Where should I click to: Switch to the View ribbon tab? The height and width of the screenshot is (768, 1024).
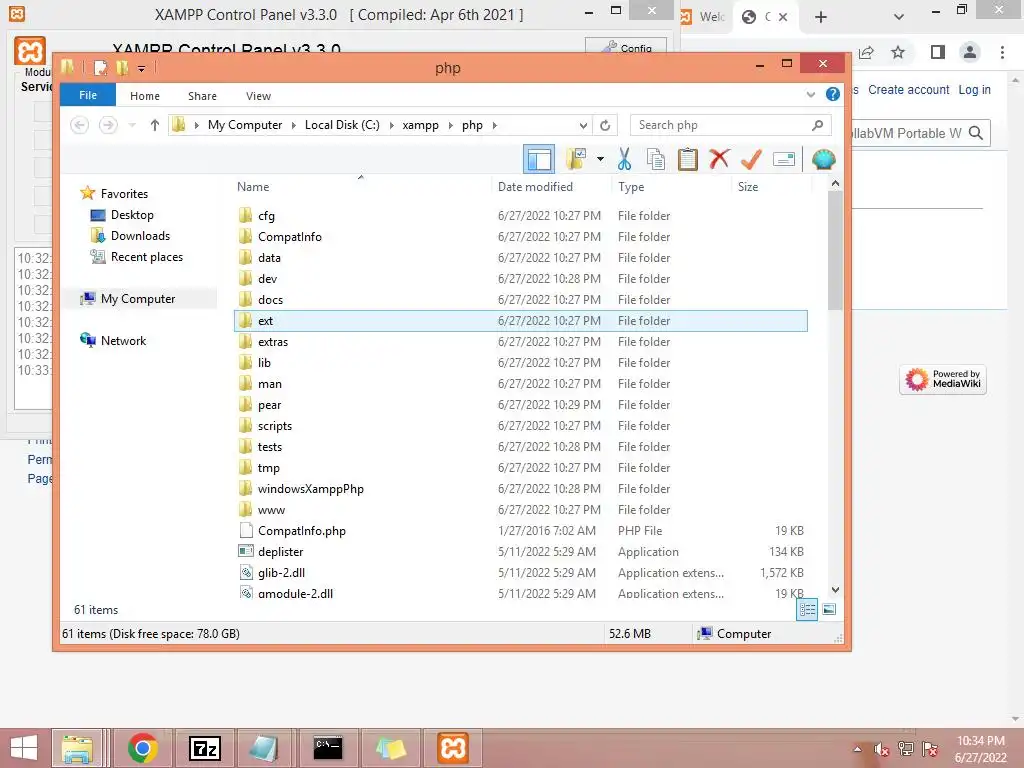click(x=258, y=95)
